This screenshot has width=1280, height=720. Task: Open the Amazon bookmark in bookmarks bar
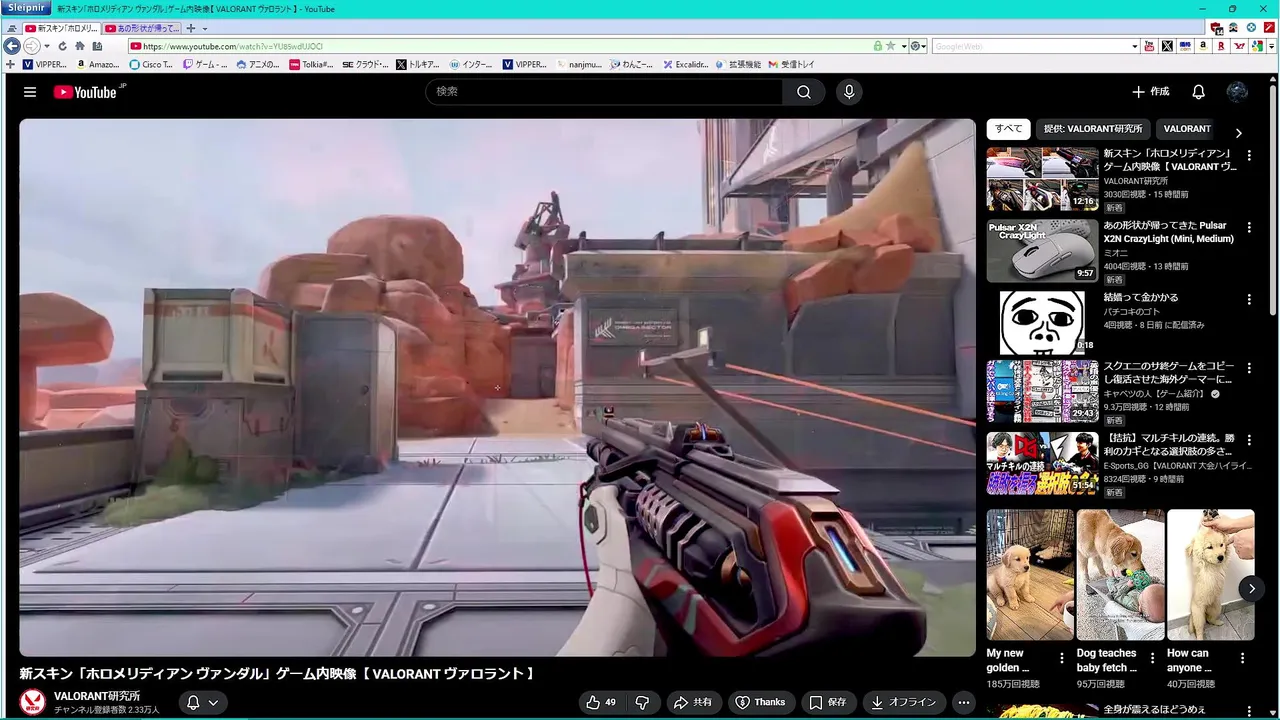97,64
